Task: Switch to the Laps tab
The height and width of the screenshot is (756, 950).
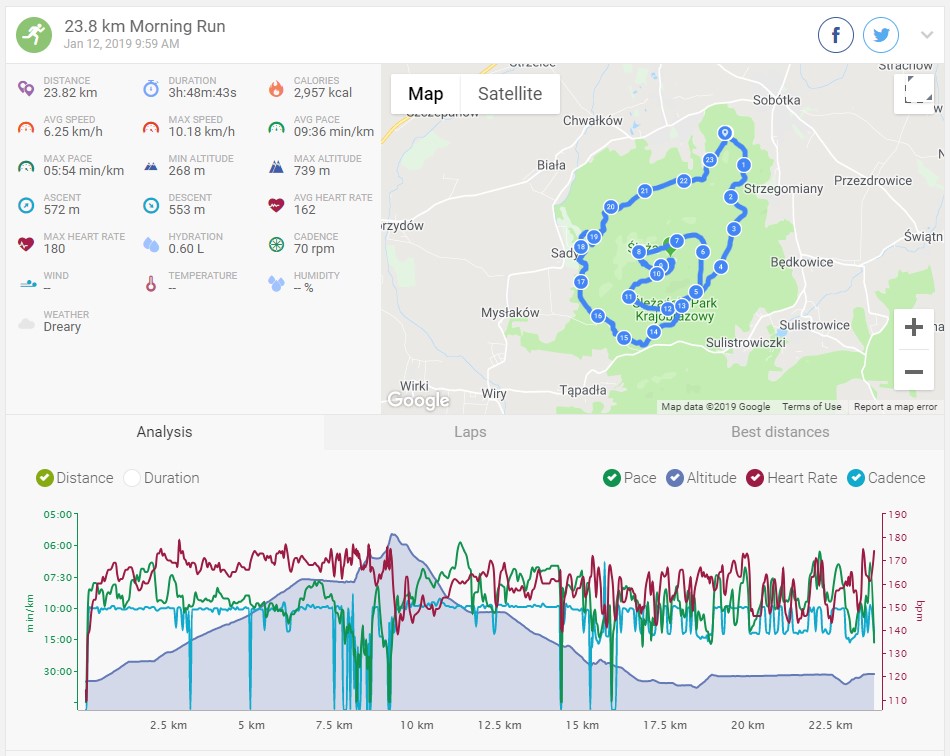Action: tap(470, 432)
